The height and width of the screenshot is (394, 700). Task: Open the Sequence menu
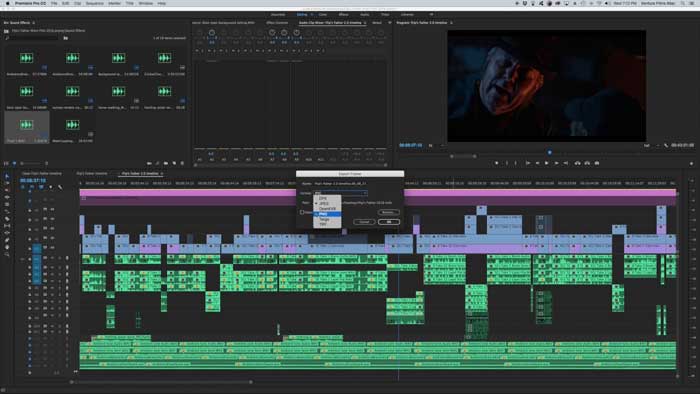(x=95, y=3)
